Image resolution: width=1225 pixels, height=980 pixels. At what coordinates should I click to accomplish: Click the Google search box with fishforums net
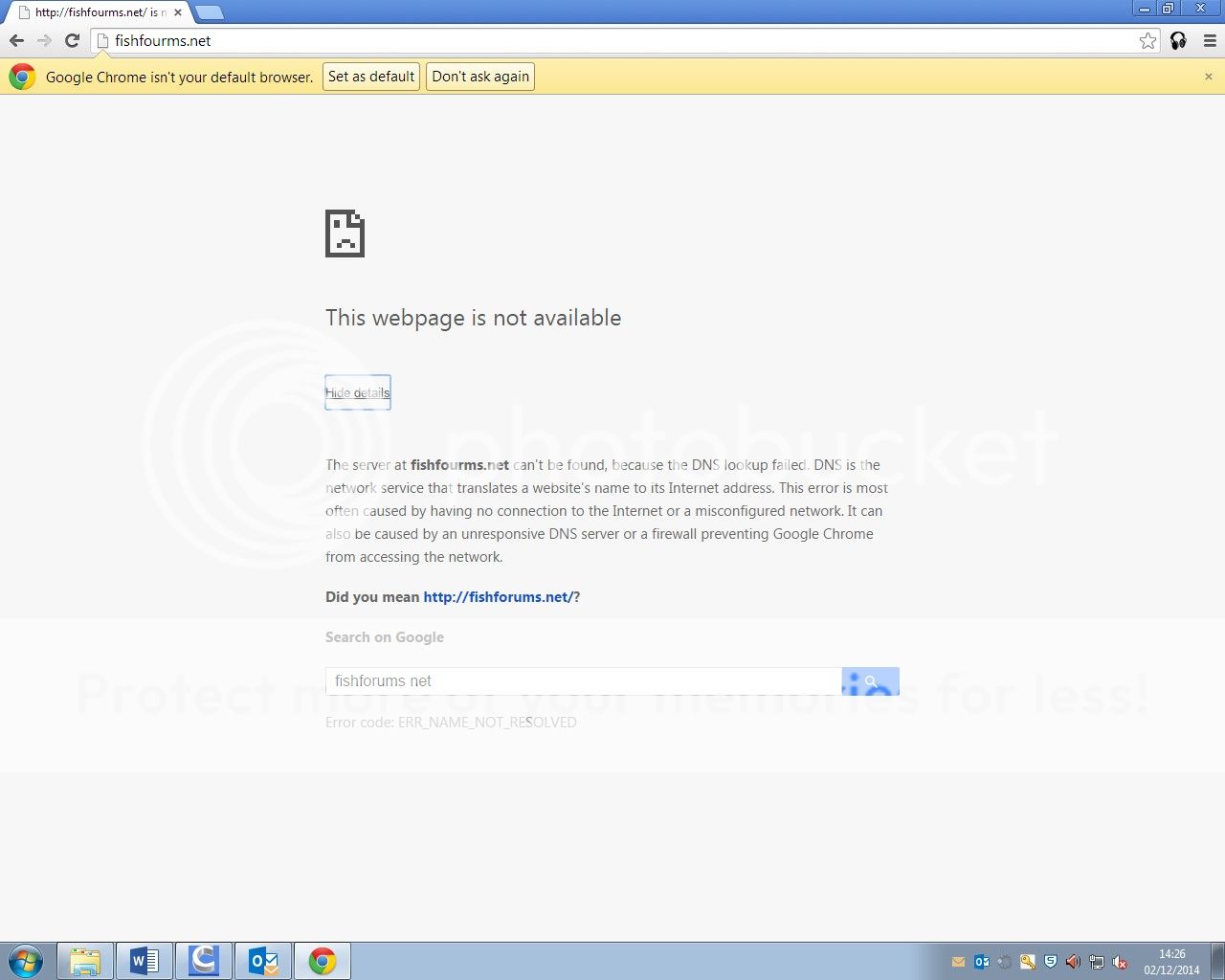pyautogui.click(x=584, y=681)
